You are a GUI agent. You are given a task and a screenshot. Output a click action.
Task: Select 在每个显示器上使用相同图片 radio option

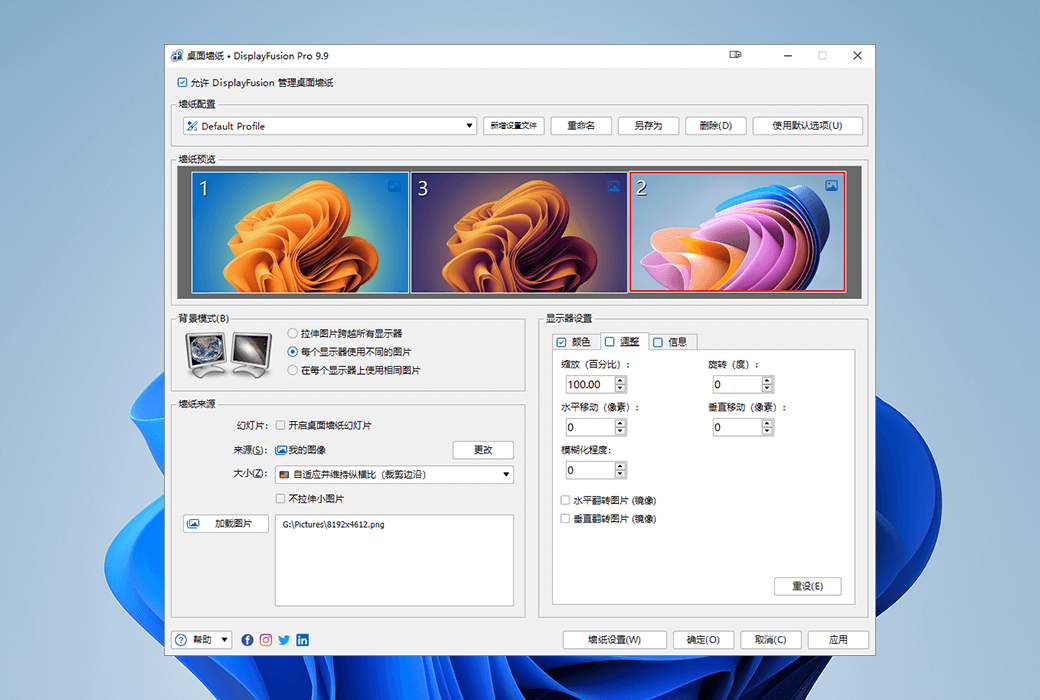[292, 370]
